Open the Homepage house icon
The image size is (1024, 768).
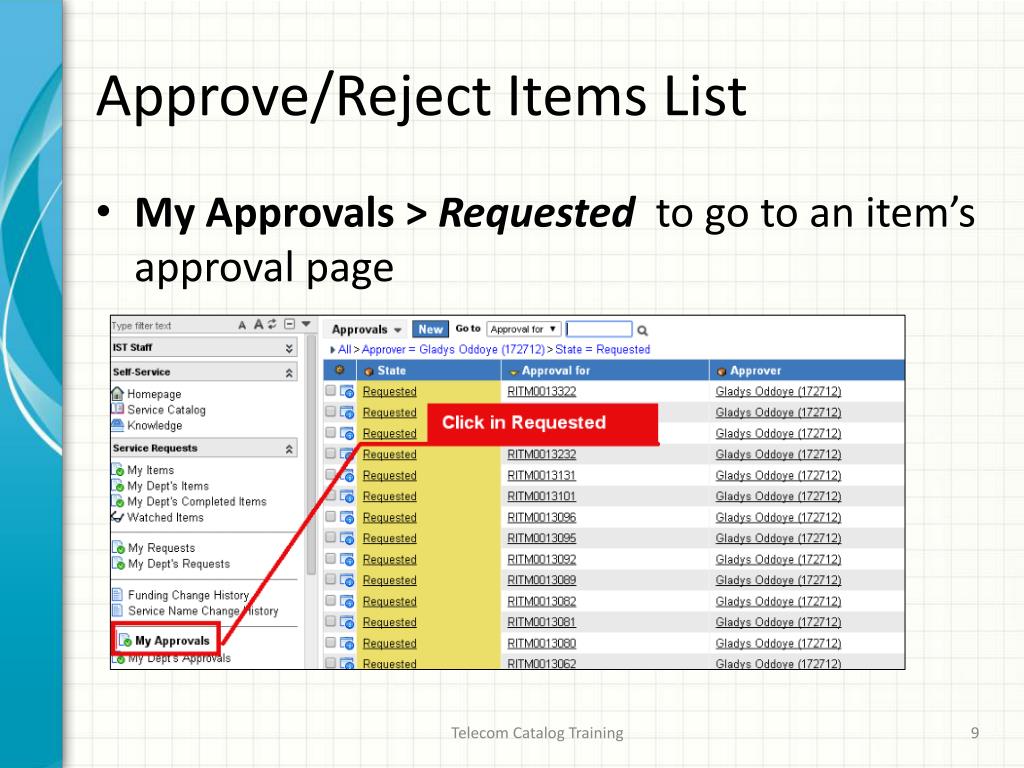coord(118,394)
